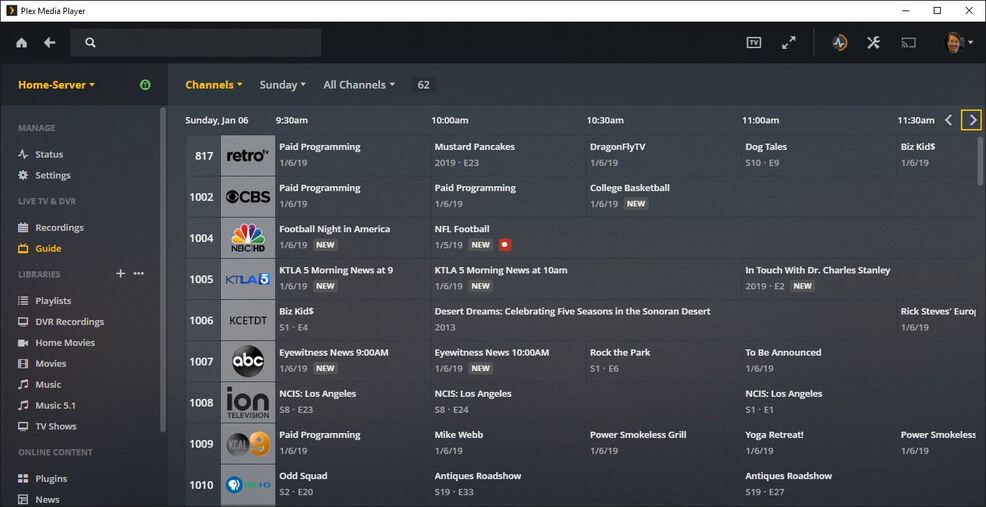986x507 pixels.
Task: Open Antiques Roadshow S19 E33
Action: click(x=586, y=484)
